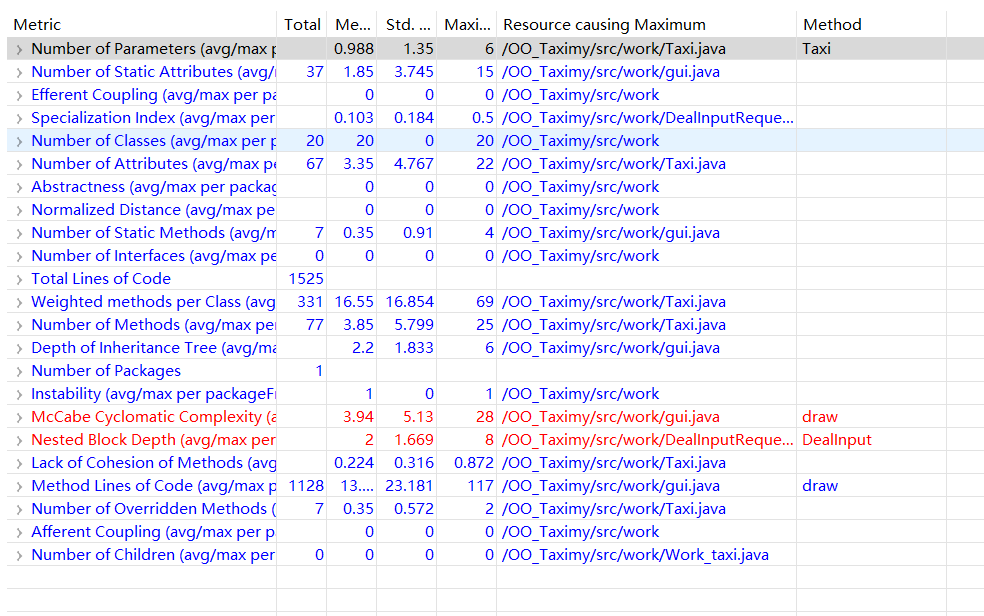Click the Method column header
The height and width of the screenshot is (616, 984).
tap(870, 24)
